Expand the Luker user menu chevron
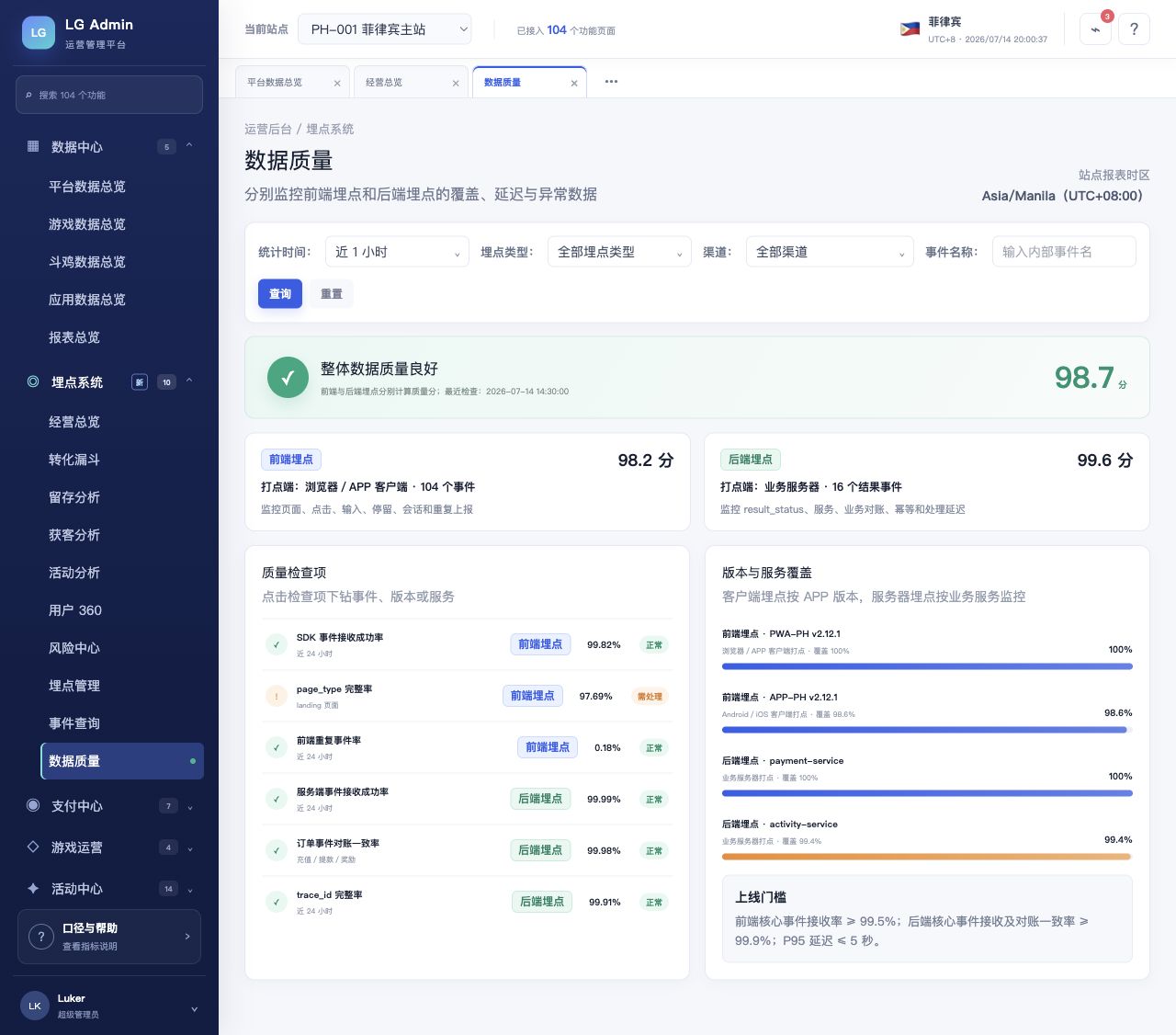 click(194, 1008)
